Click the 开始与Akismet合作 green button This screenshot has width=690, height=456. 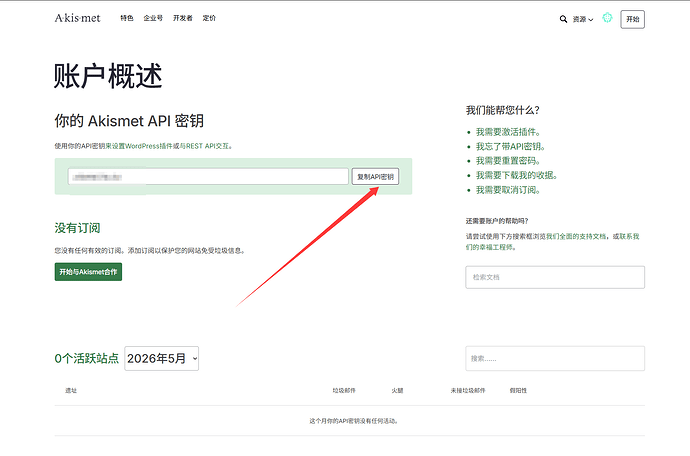(x=88, y=272)
